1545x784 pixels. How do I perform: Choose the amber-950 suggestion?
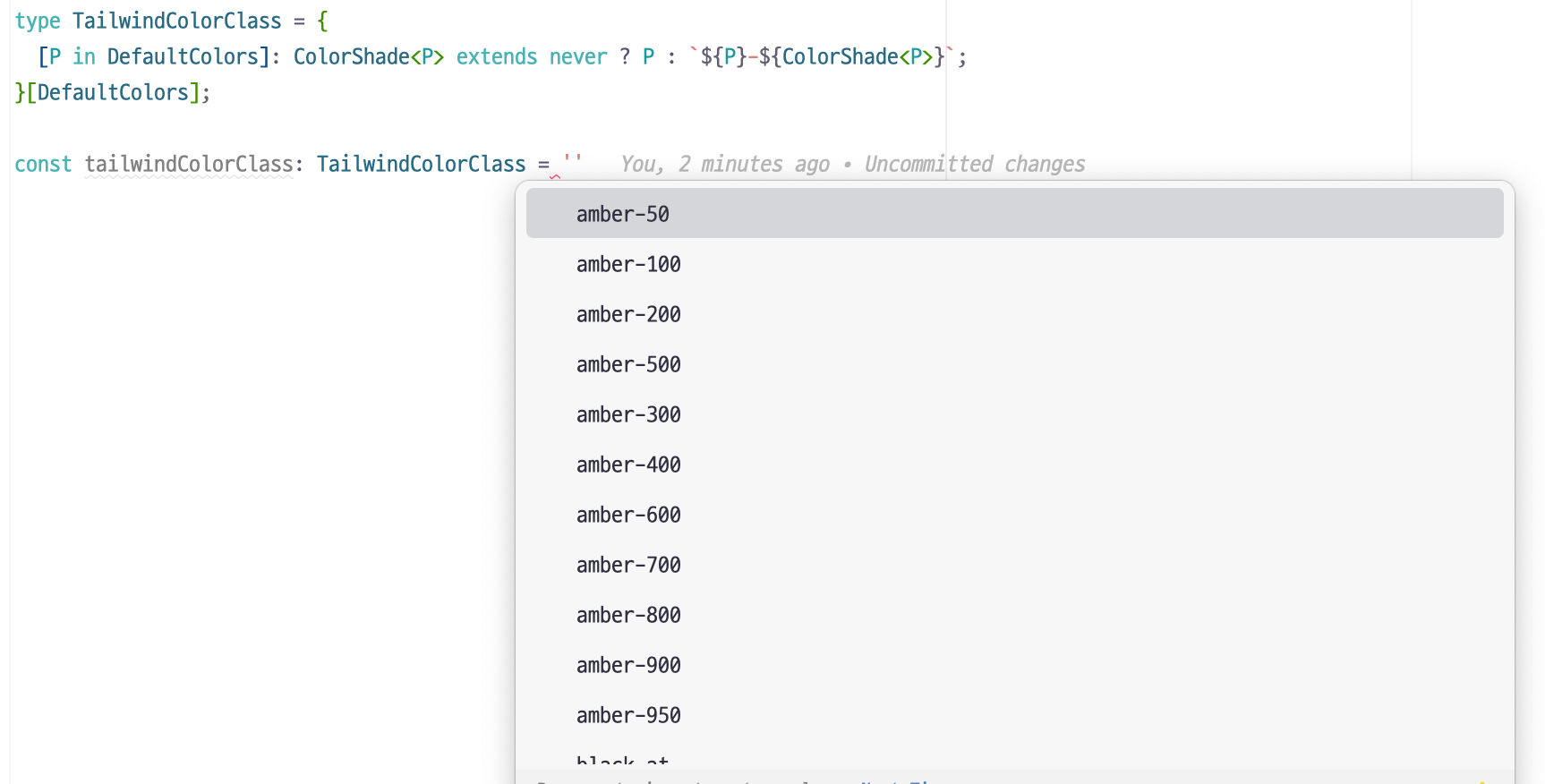(628, 715)
